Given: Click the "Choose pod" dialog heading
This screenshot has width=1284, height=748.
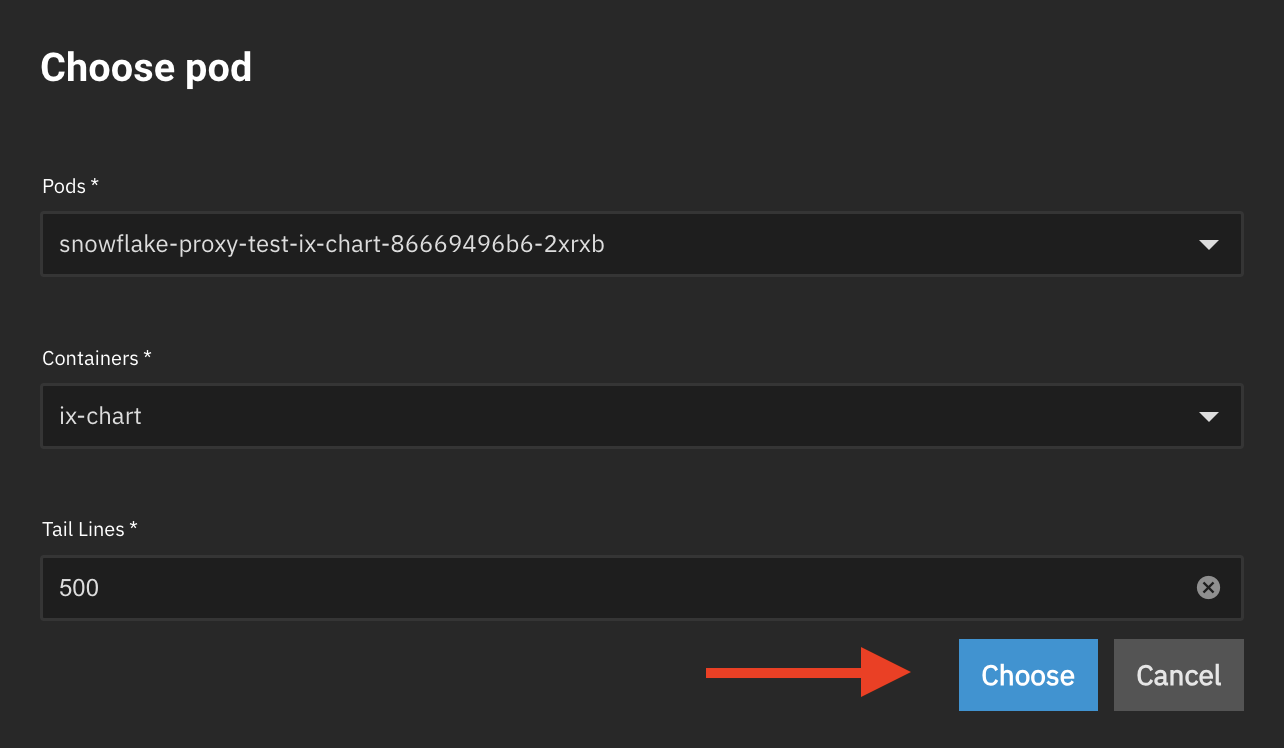Looking at the screenshot, I should (x=146, y=68).
